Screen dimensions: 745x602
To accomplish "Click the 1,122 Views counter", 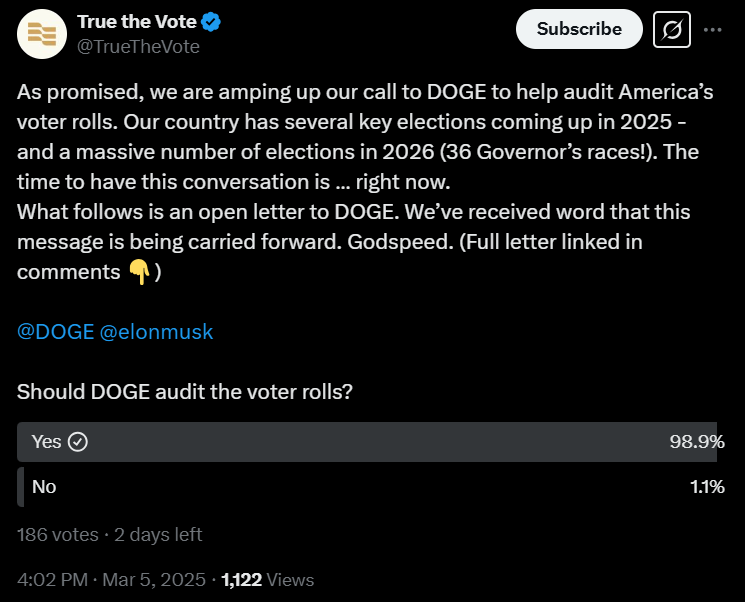I will click(268, 579).
